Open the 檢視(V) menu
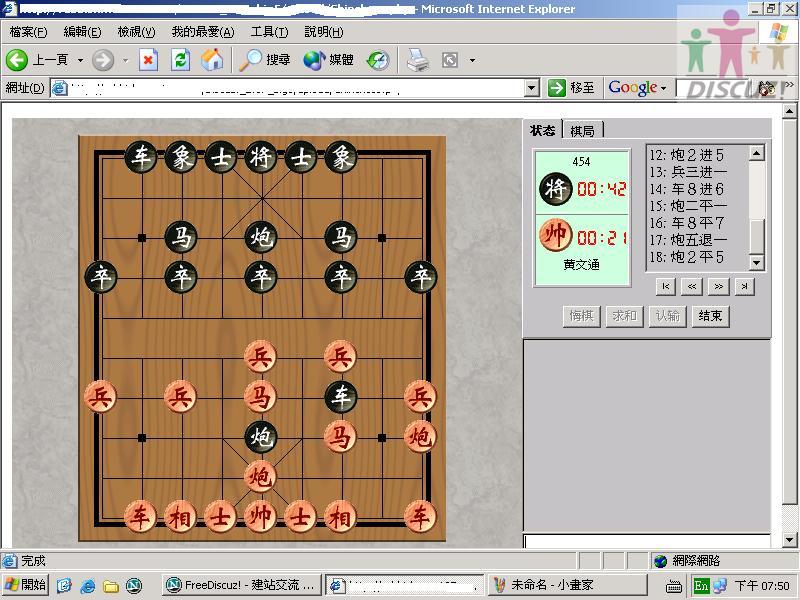The width and height of the screenshot is (800, 600). pyautogui.click(x=136, y=32)
